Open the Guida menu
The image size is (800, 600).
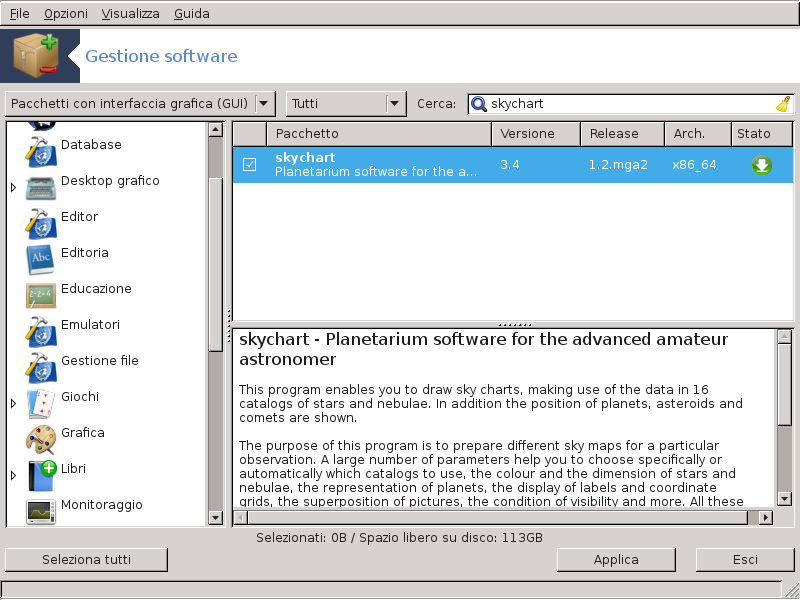click(191, 14)
